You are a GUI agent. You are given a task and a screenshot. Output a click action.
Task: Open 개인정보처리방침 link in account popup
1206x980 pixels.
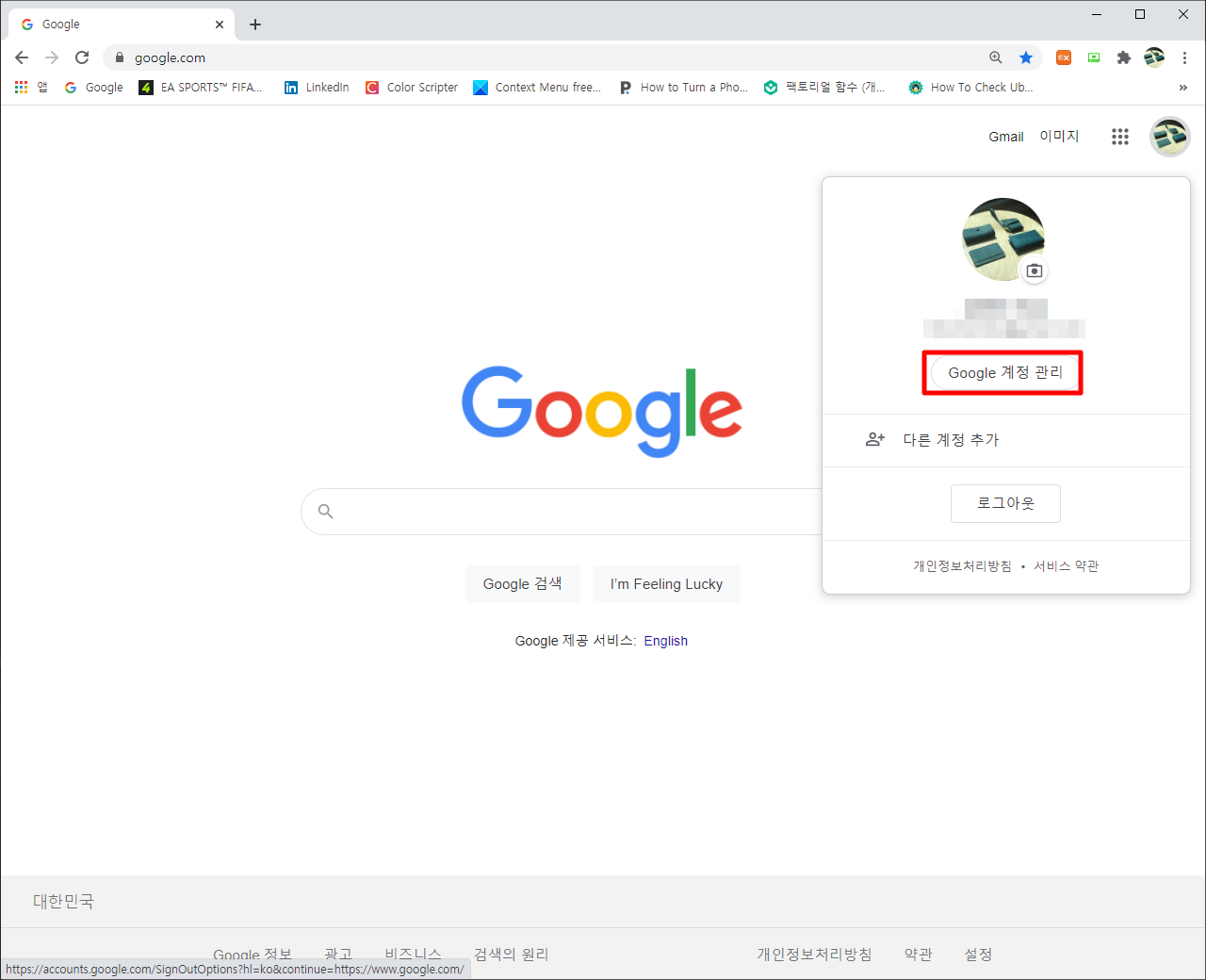[962, 566]
